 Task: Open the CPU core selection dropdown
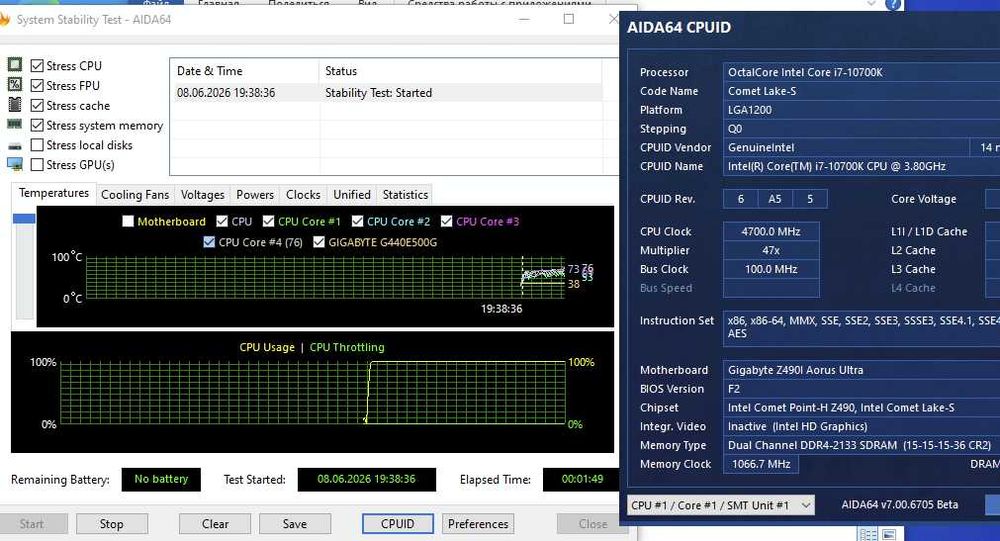coord(721,505)
